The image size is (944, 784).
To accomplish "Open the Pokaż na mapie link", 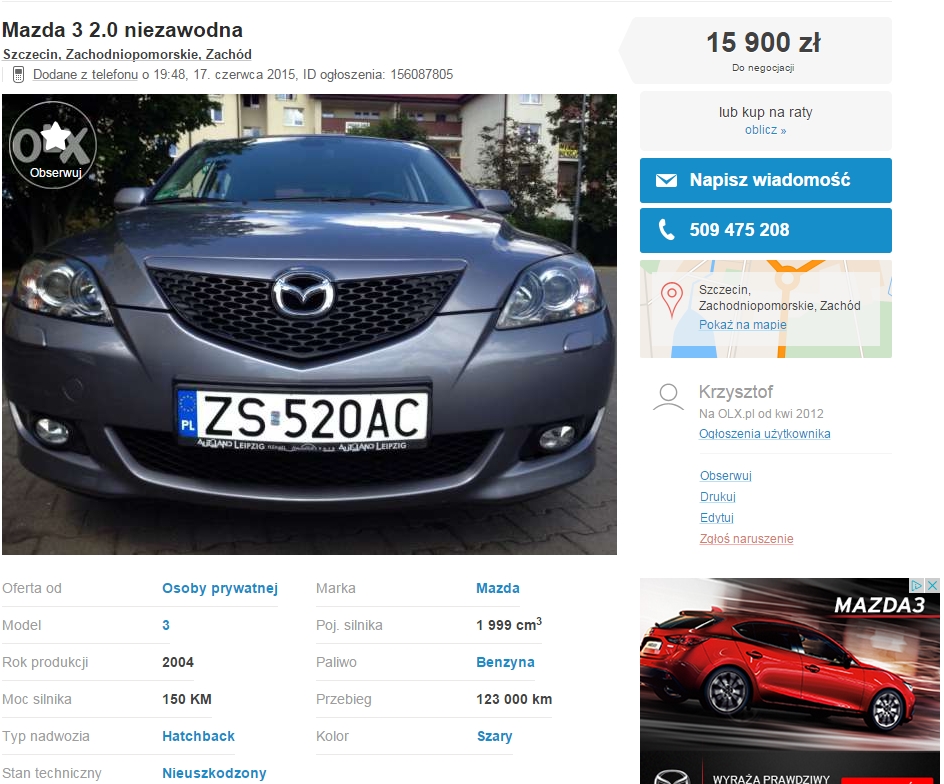I will click(x=742, y=325).
